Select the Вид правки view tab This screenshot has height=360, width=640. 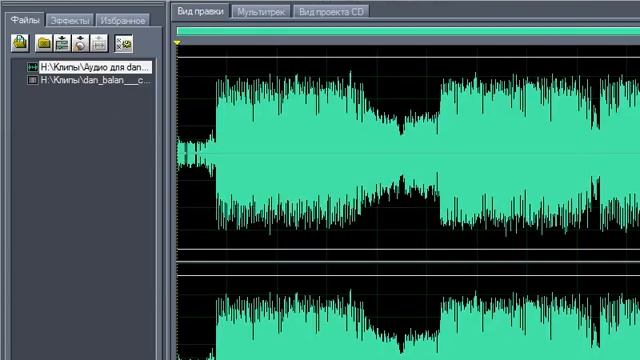click(x=200, y=11)
